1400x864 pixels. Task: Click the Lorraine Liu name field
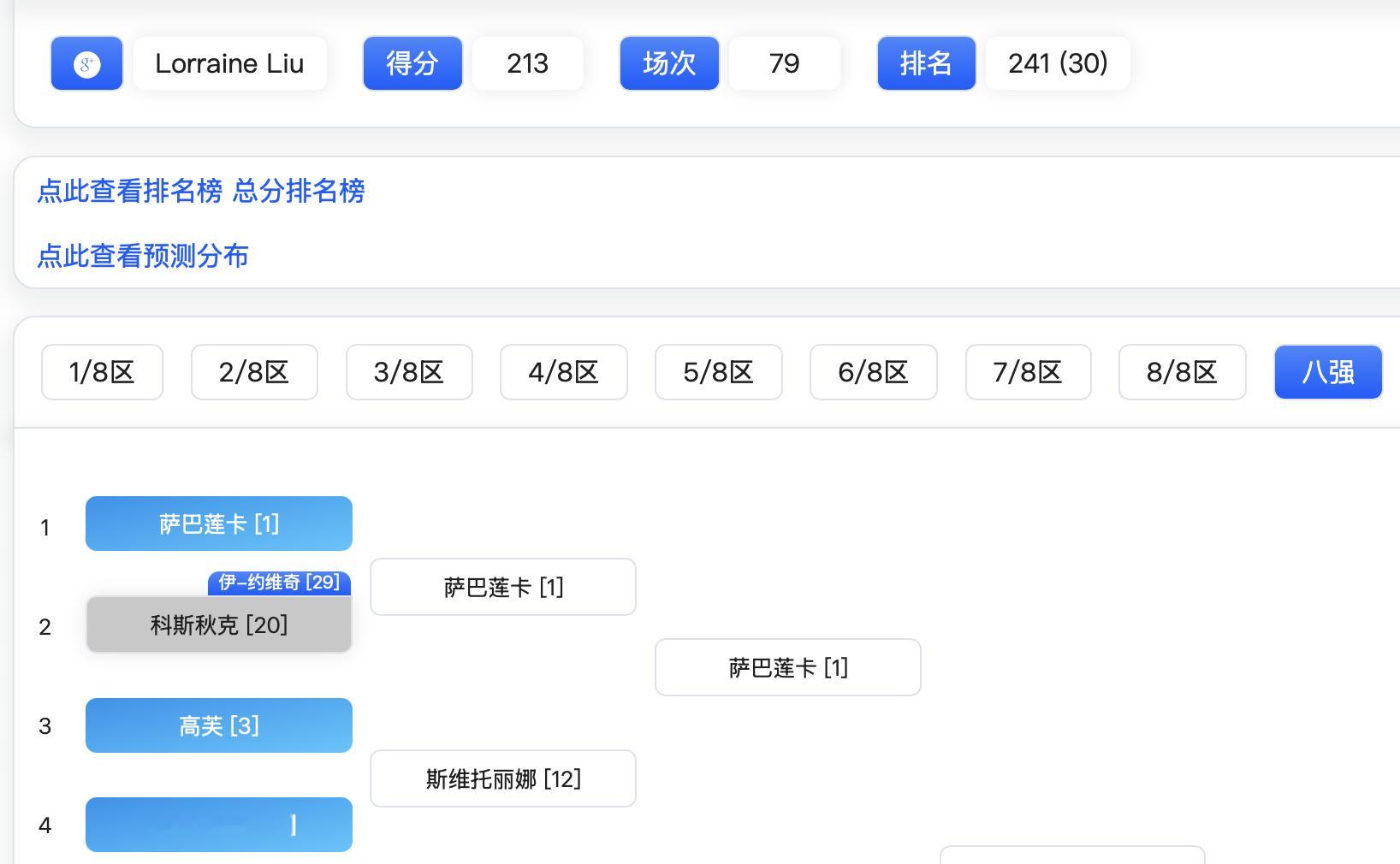point(229,62)
